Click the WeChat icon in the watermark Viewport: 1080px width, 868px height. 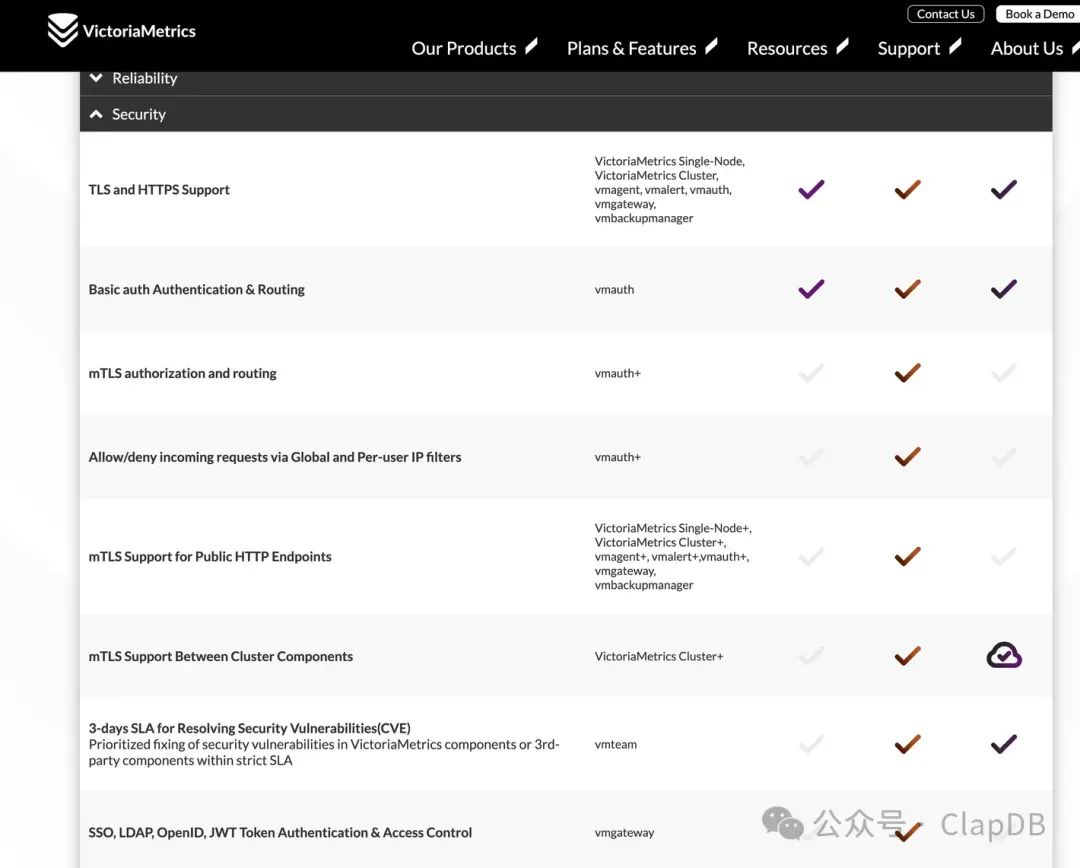(x=783, y=824)
